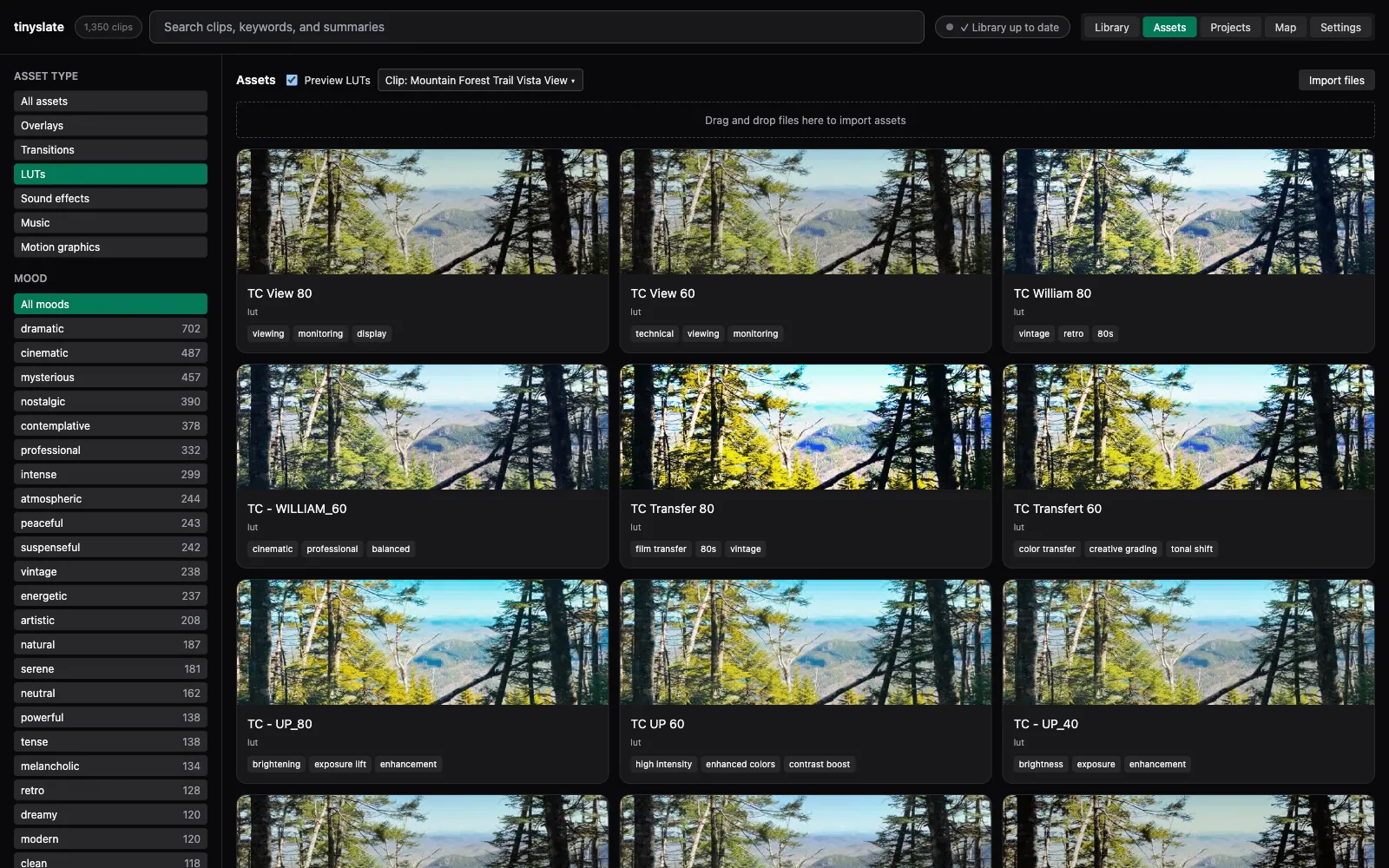Click the high intensity tag
This screenshot has height=868, width=1389.
pos(663,765)
